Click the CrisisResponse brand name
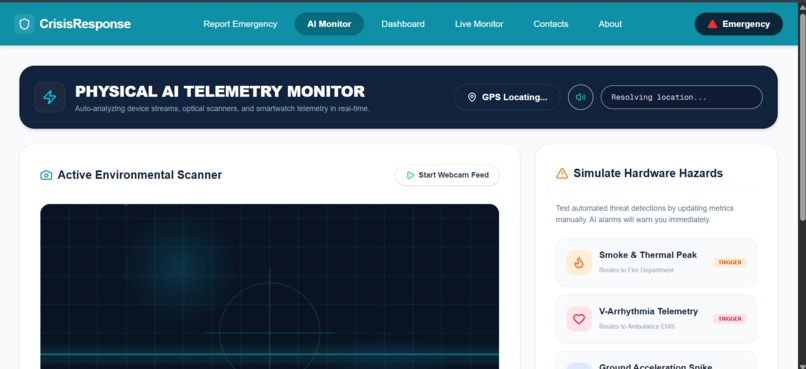The height and width of the screenshot is (369, 806). point(85,24)
